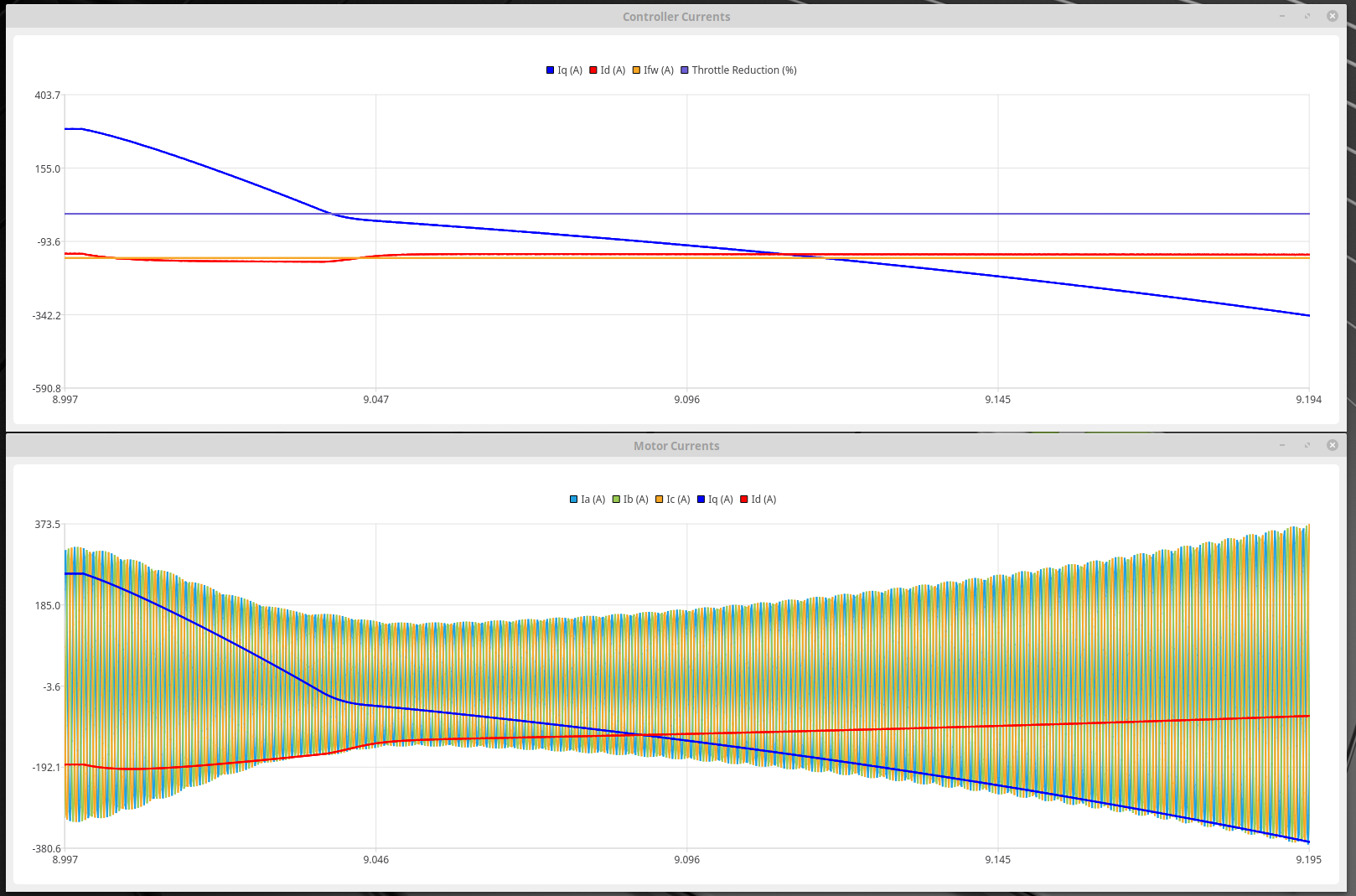Viewport: 1356px width, 896px height.
Task: Click the purple Throttle Reduction line in chart
Action: point(838,214)
